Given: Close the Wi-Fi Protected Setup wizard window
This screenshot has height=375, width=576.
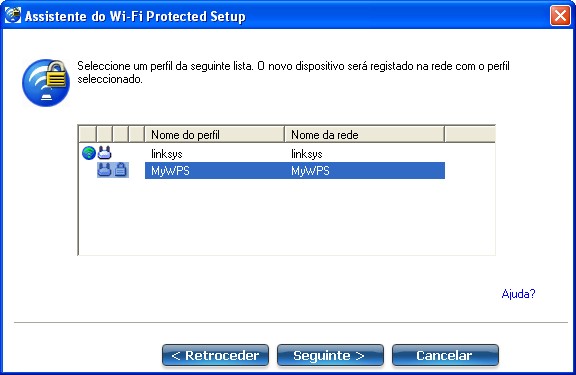Looking at the screenshot, I should (560, 16).
